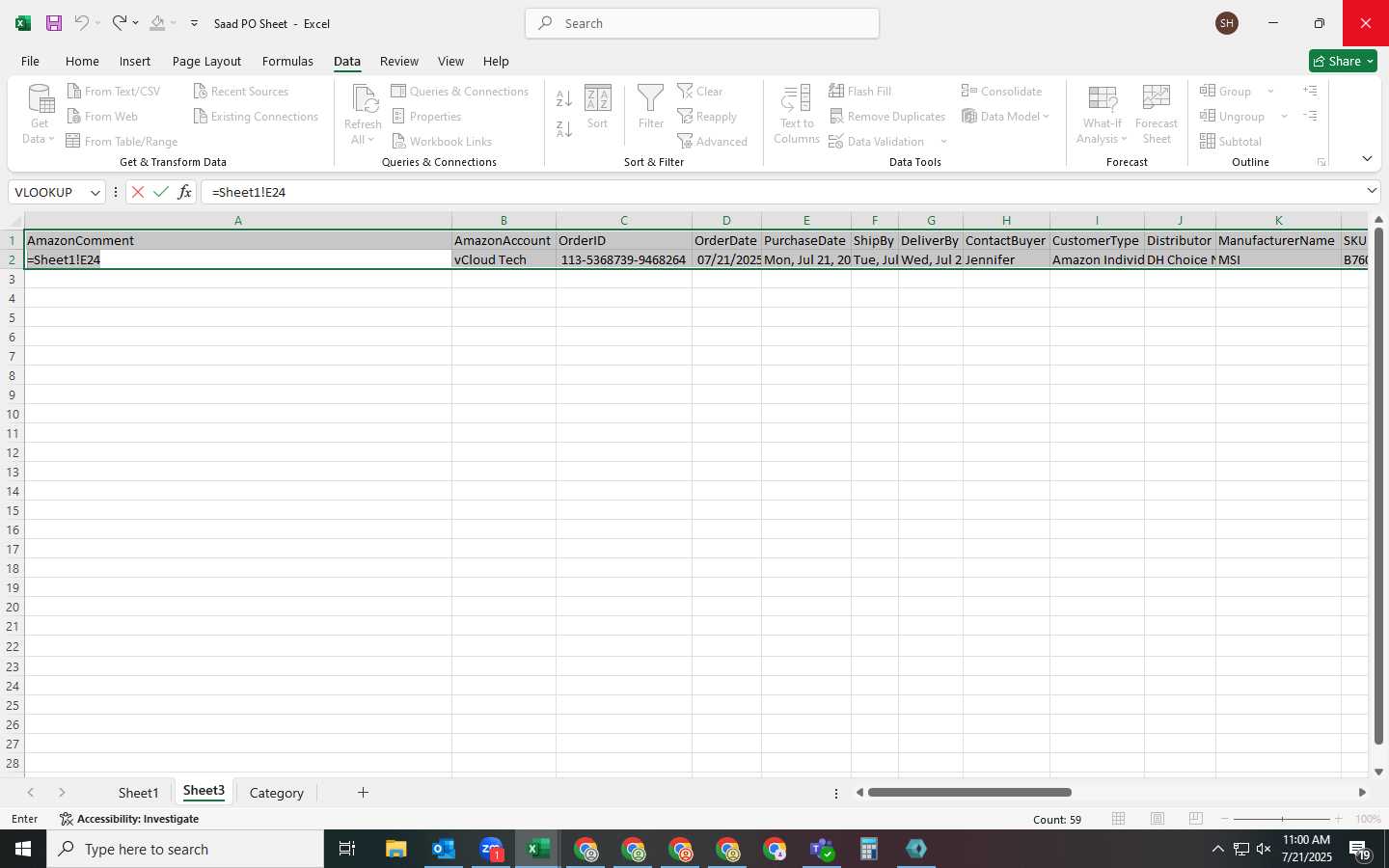
Task: Click Flash Fill
Action: point(860,91)
